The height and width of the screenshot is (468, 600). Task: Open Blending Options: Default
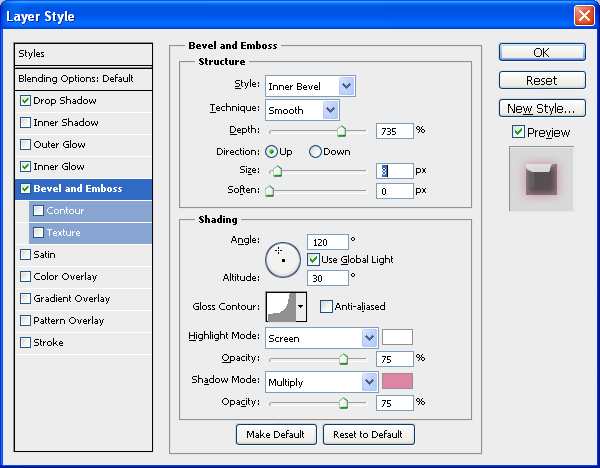coord(83,79)
